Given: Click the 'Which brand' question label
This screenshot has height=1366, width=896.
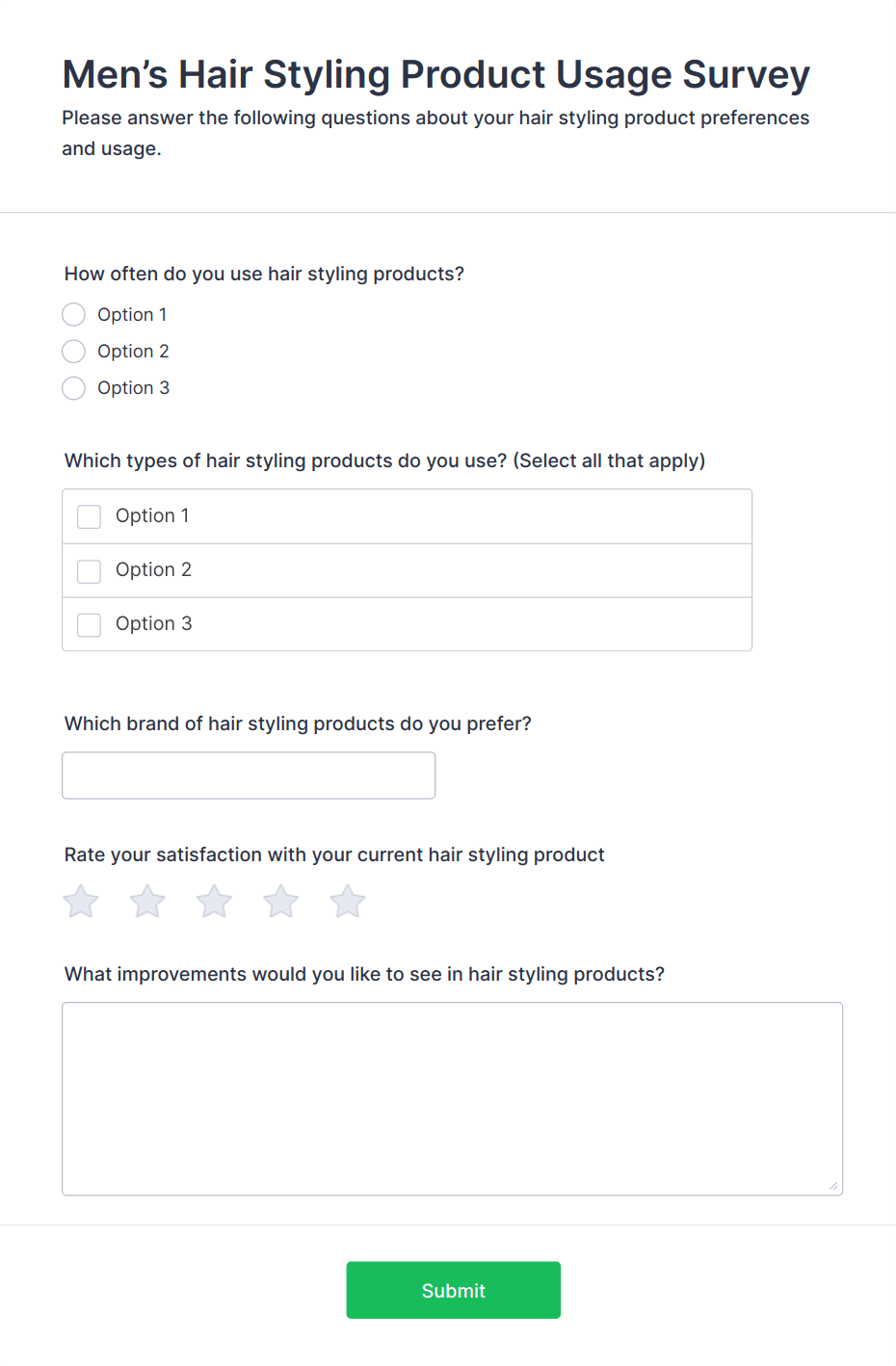Looking at the screenshot, I should 298,723.
